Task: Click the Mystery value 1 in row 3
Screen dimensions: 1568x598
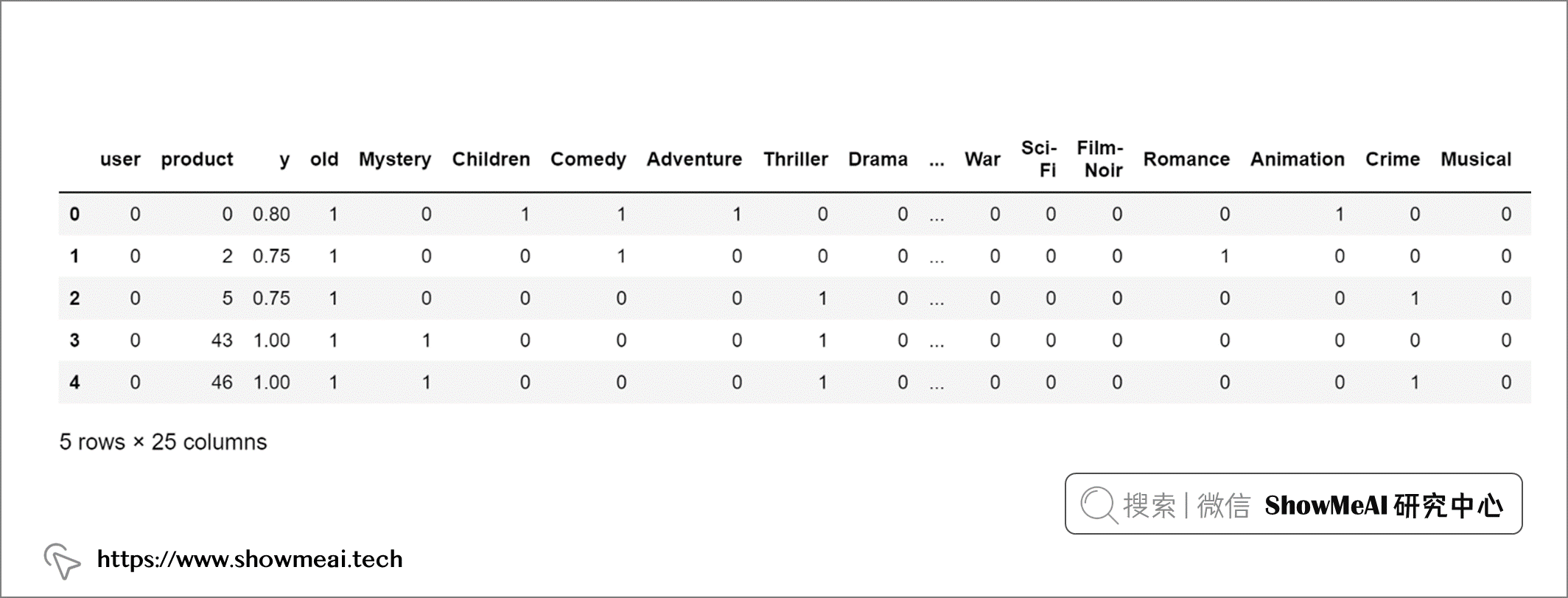Action: (426, 341)
